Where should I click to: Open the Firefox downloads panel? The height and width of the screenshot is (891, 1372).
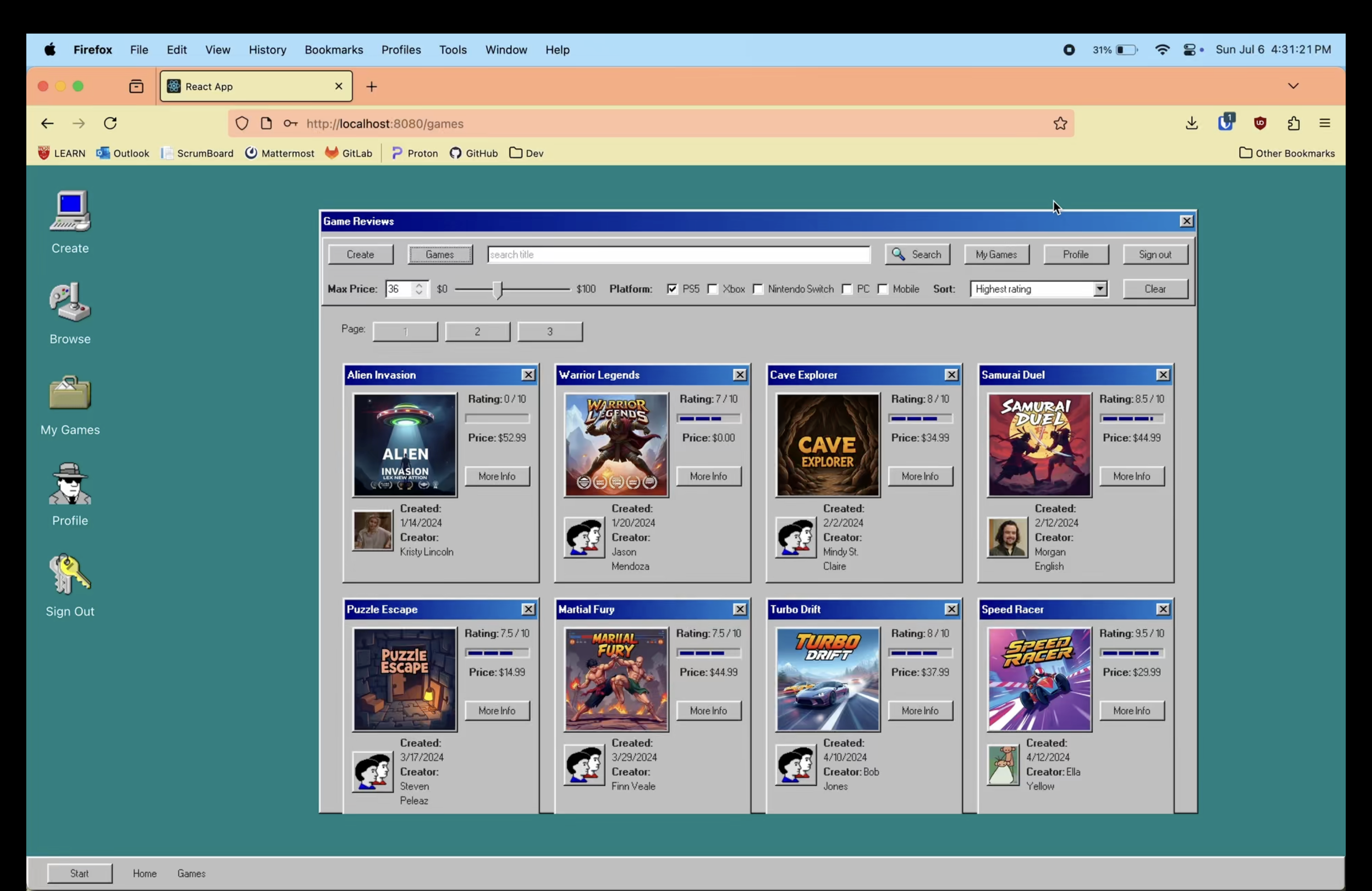pos(1191,123)
